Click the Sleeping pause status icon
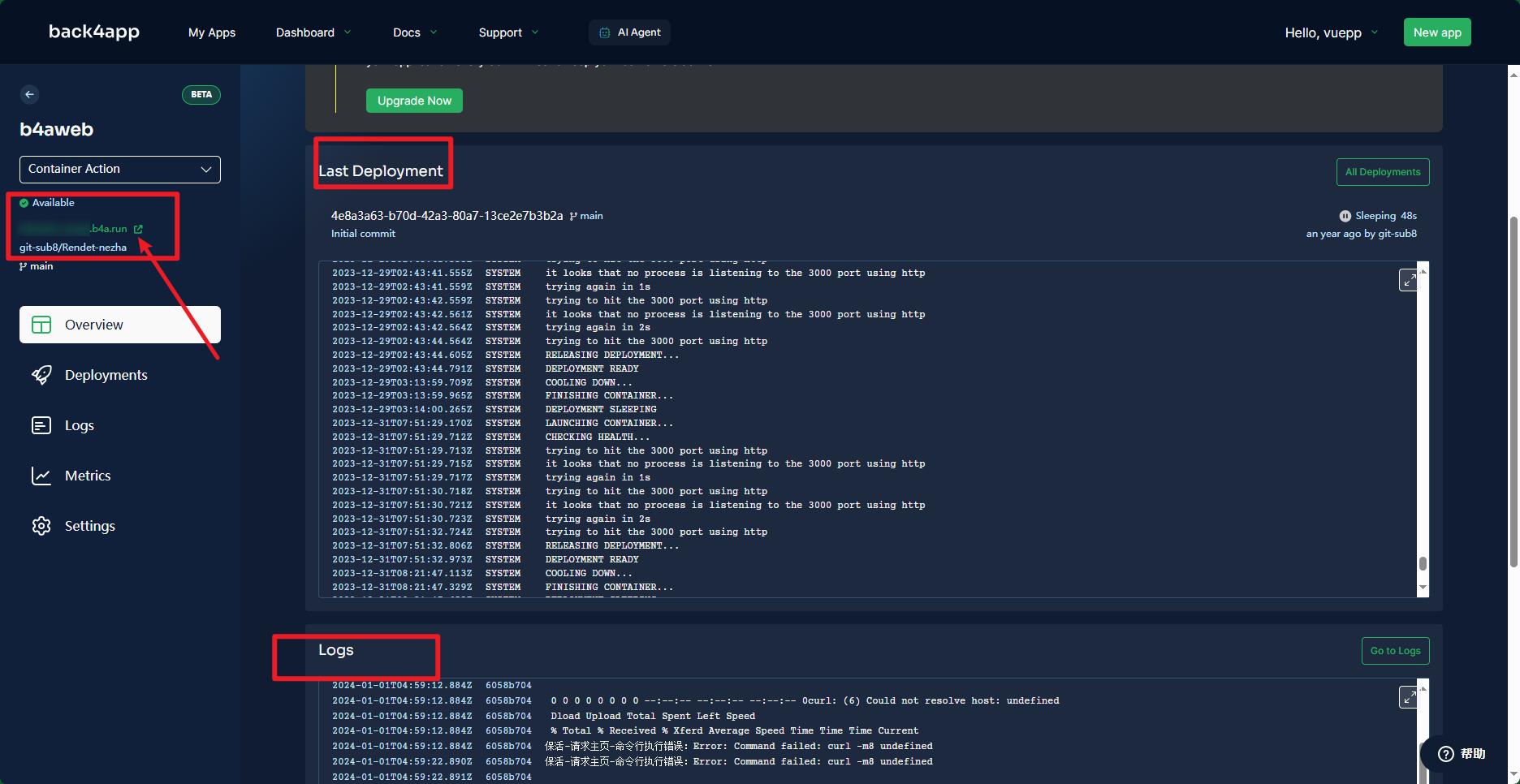Image resolution: width=1520 pixels, height=784 pixels. (x=1345, y=216)
